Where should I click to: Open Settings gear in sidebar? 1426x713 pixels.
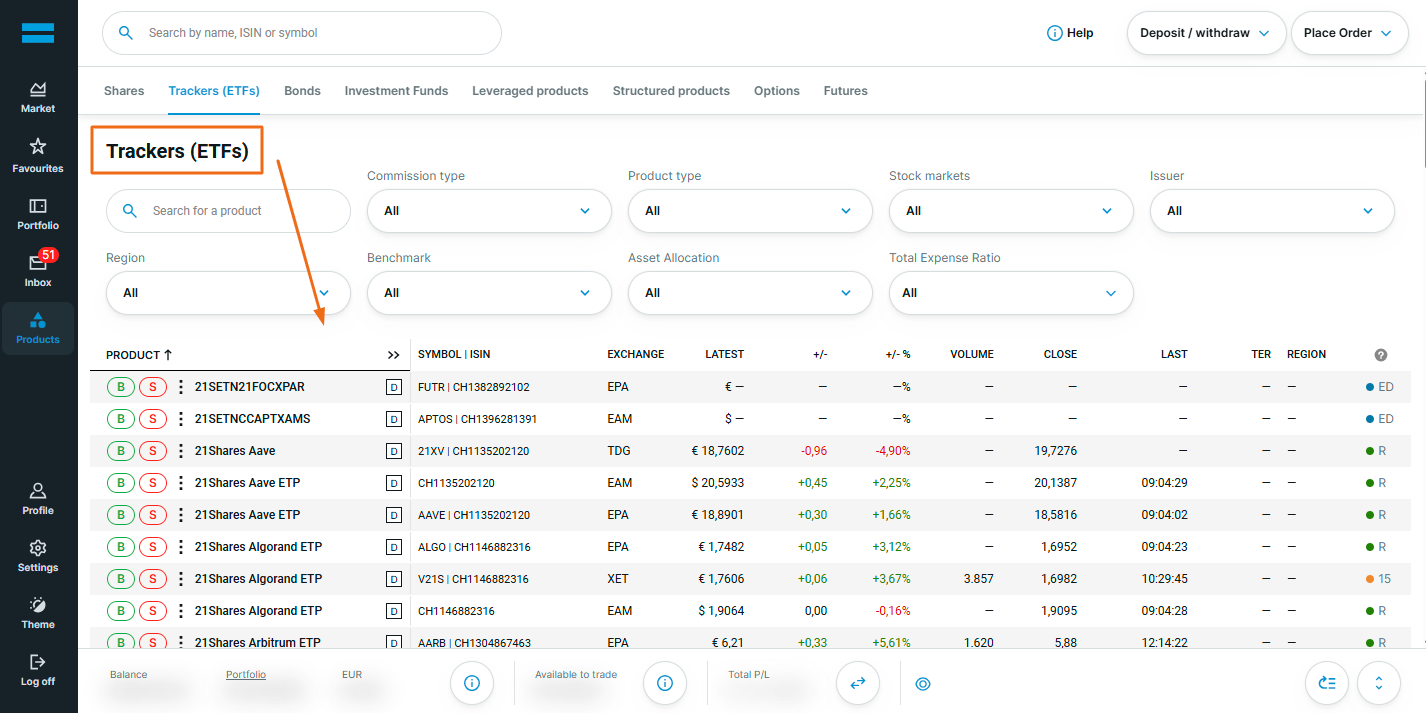click(x=38, y=548)
